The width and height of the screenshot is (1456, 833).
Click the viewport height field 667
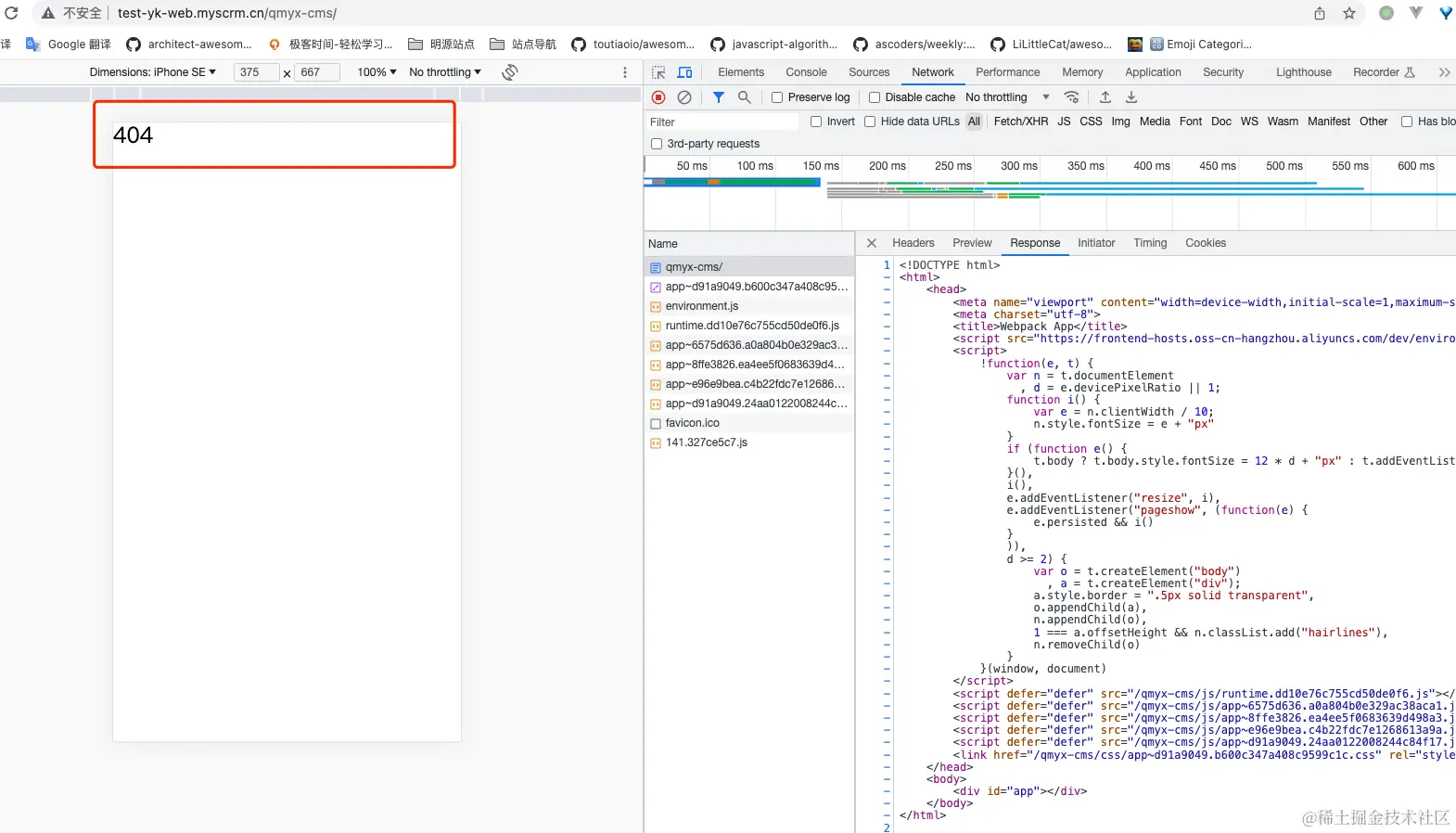click(x=316, y=72)
